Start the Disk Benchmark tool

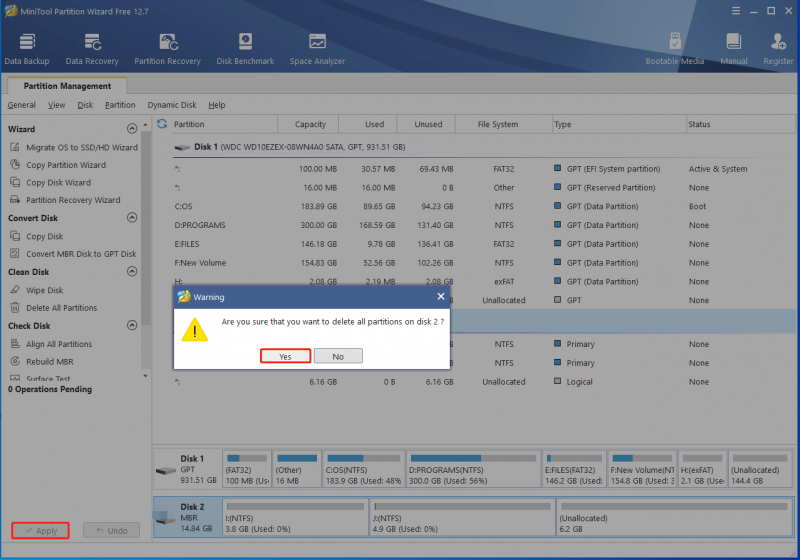pyautogui.click(x=245, y=49)
